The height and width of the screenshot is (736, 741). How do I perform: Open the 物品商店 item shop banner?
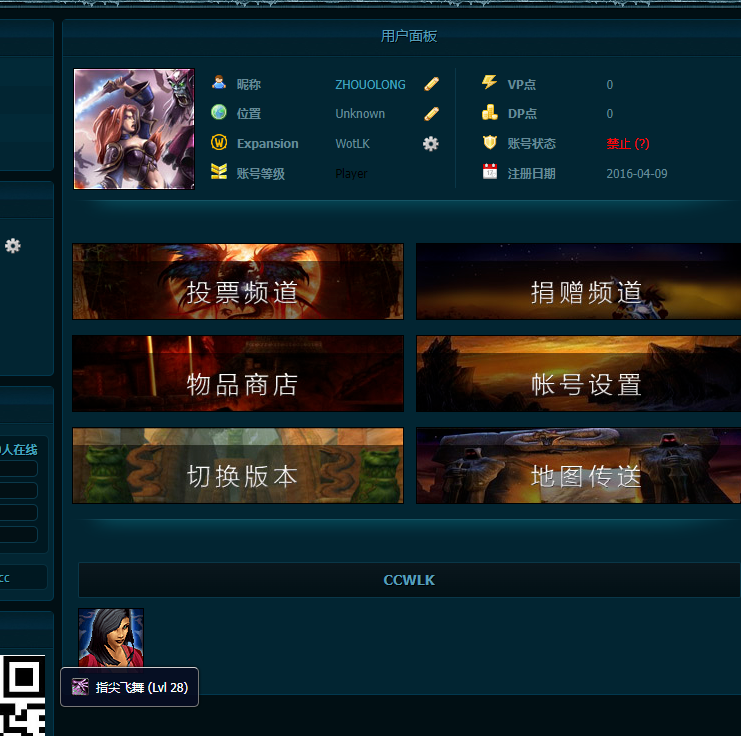point(238,373)
